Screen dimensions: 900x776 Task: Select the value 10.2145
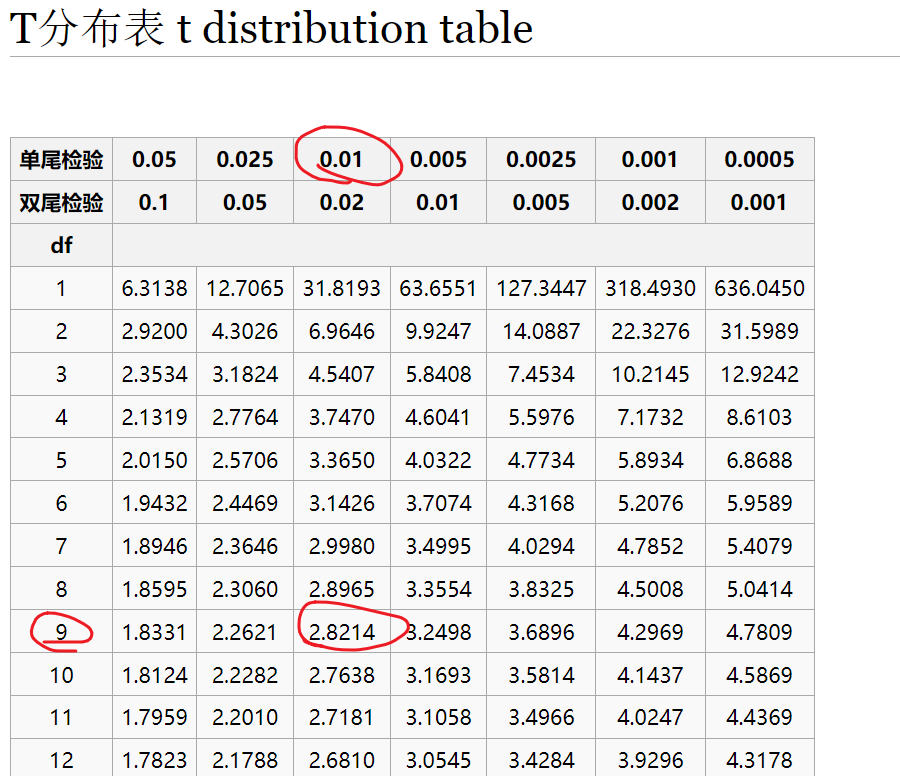[x=650, y=374]
